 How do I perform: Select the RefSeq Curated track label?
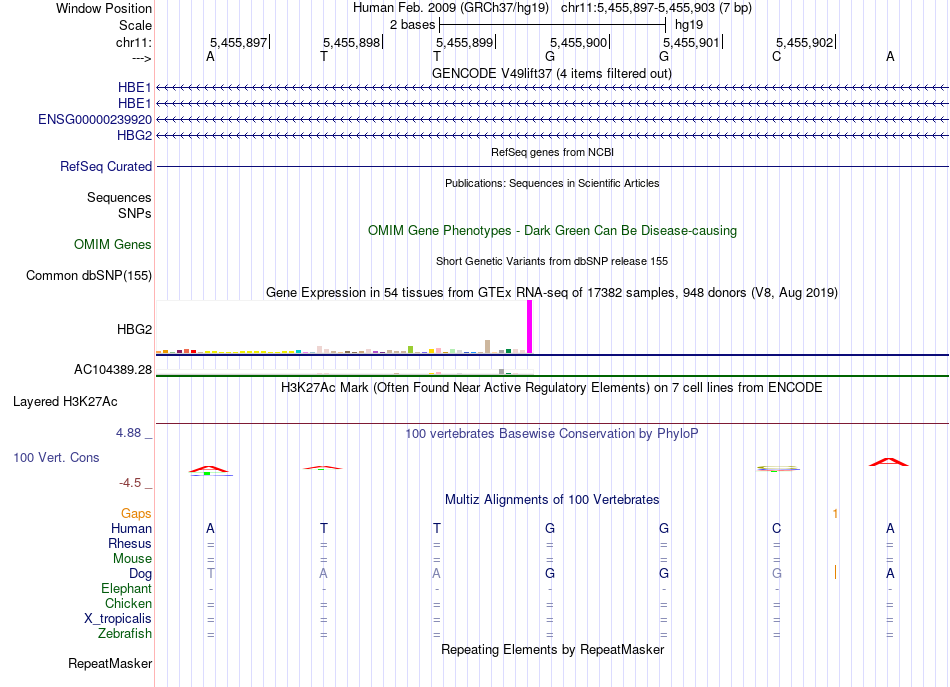[x=105, y=167]
